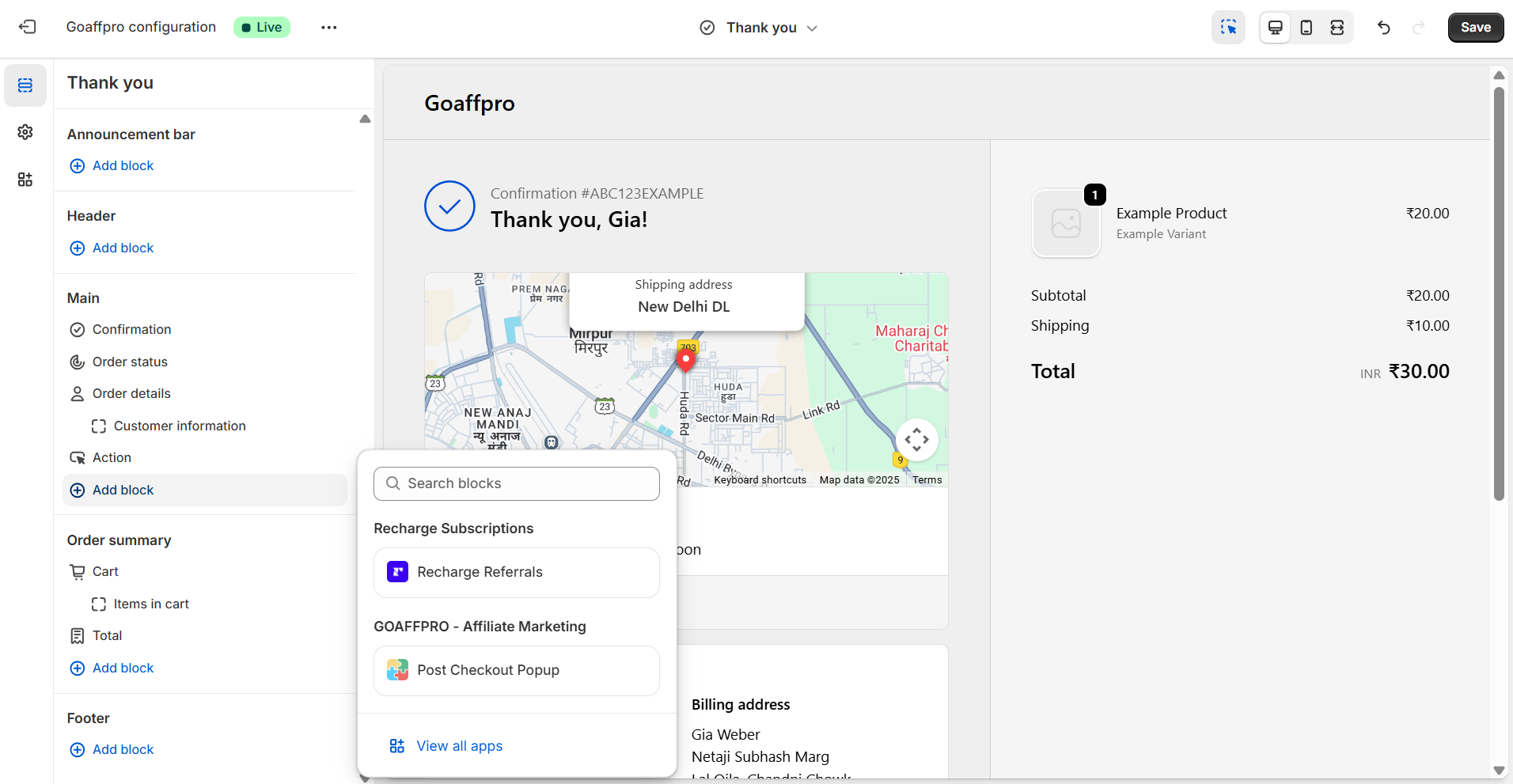Open the Sections panel in sidebar
1513x784 pixels.
click(25, 85)
